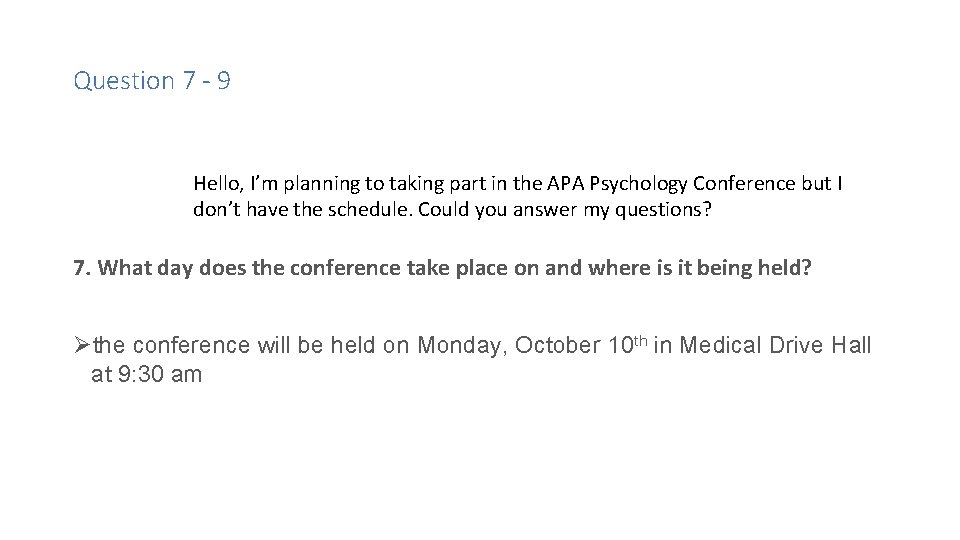Image resolution: width=960 pixels, height=540 pixels.
Task: Click the word 'Hello' in the intro
Action: 218,183
